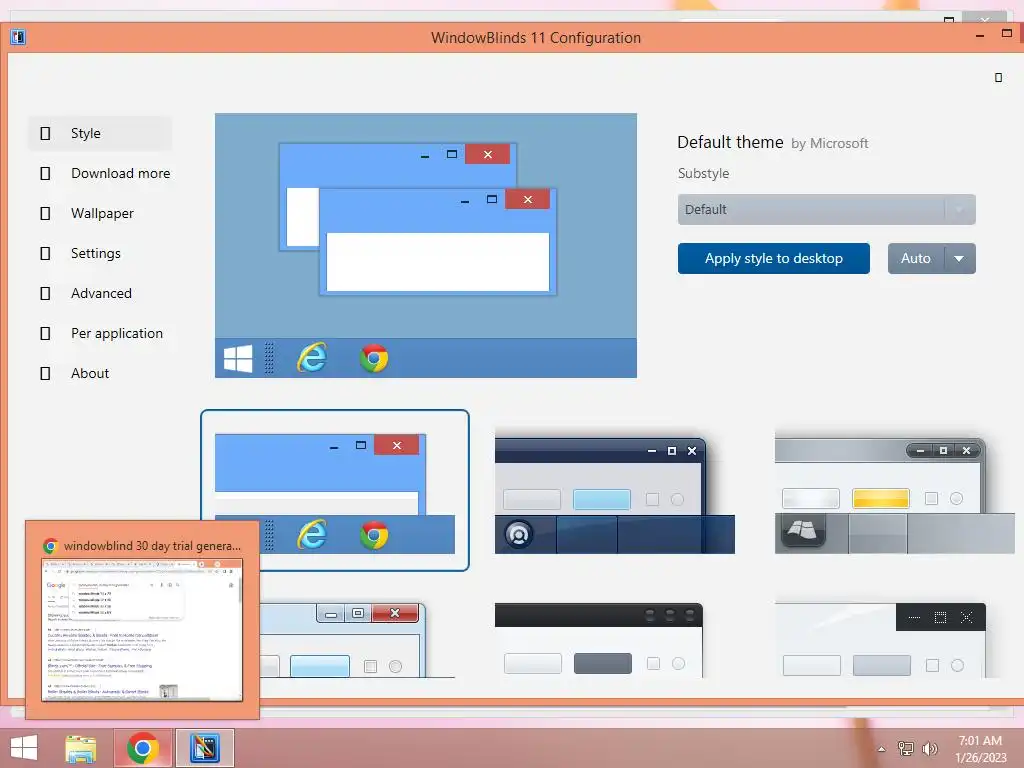Minimize the WindowBlinds Configuration window

click(x=980, y=35)
